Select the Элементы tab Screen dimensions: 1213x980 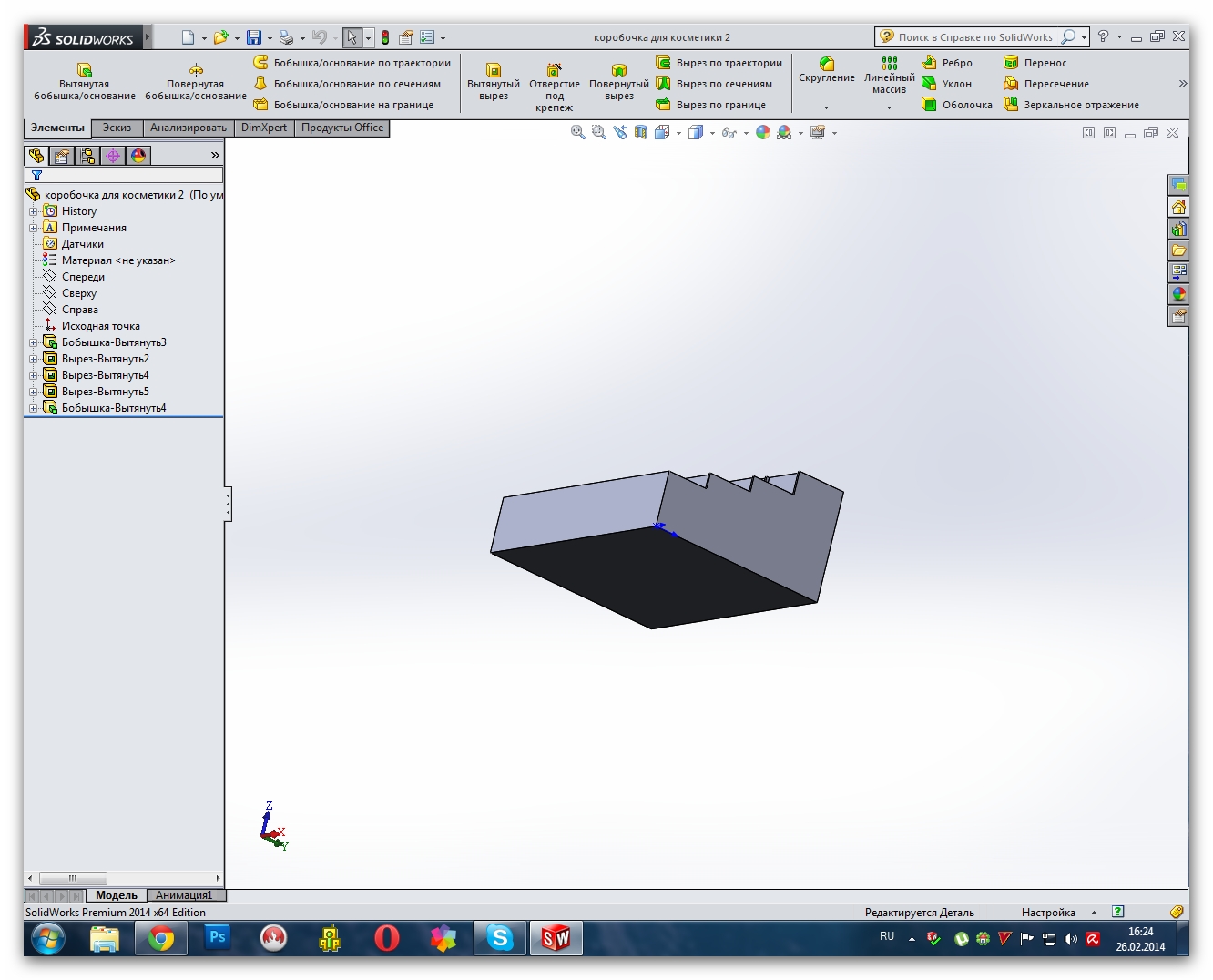coord(57,128)
